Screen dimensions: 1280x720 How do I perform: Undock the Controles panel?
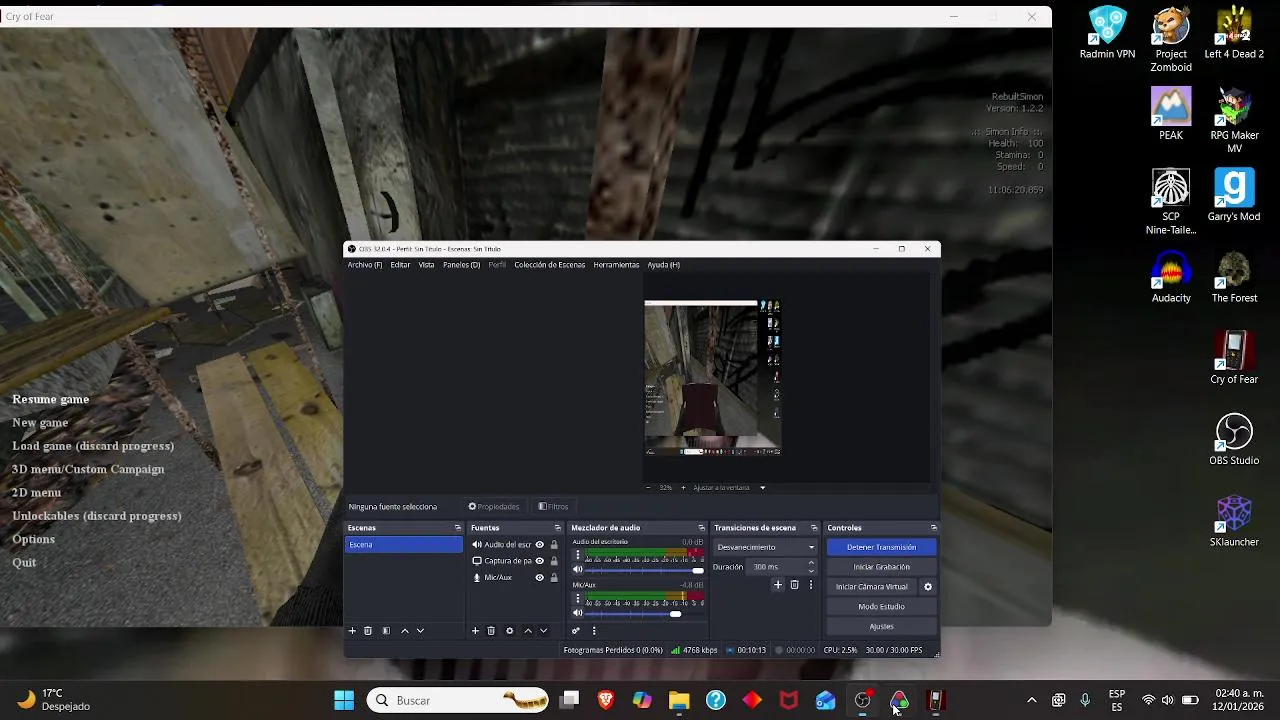[x=933, y=528]
